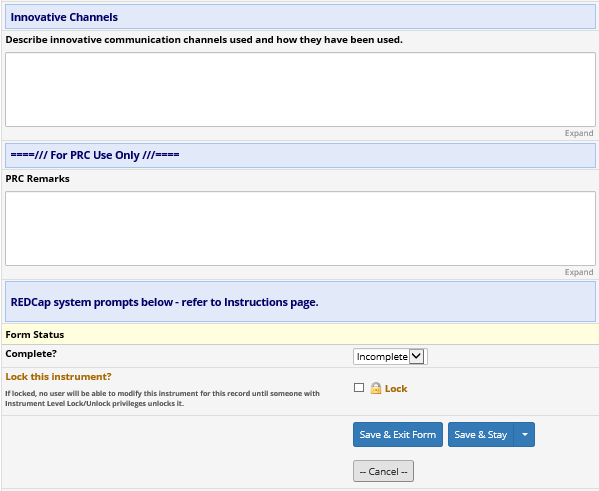Open the Complete? status dropdown
Image resolution: width=599 pixels, height=491 pixels.
pos(390,357)
